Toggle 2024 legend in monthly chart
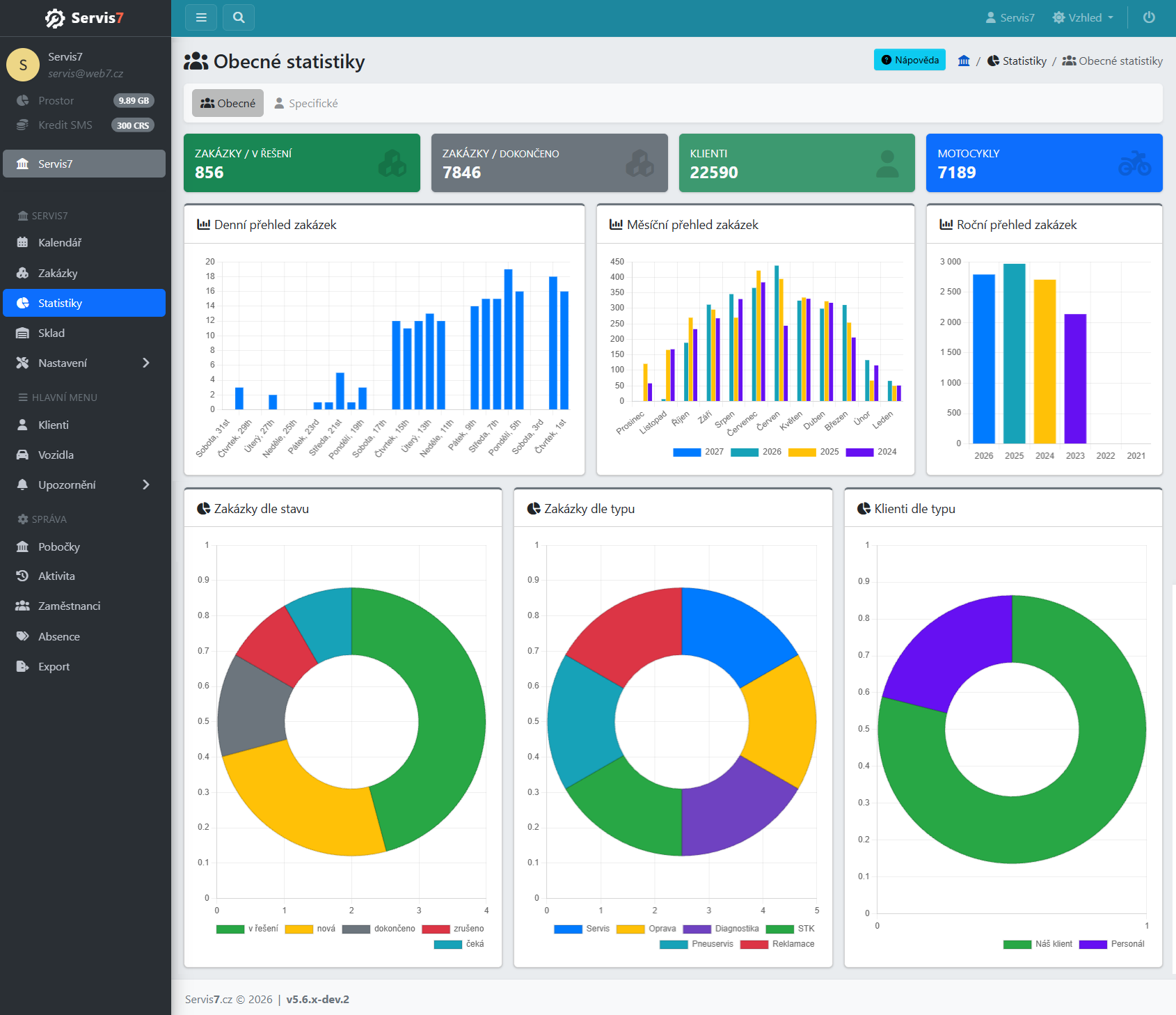 coord(871,452)
